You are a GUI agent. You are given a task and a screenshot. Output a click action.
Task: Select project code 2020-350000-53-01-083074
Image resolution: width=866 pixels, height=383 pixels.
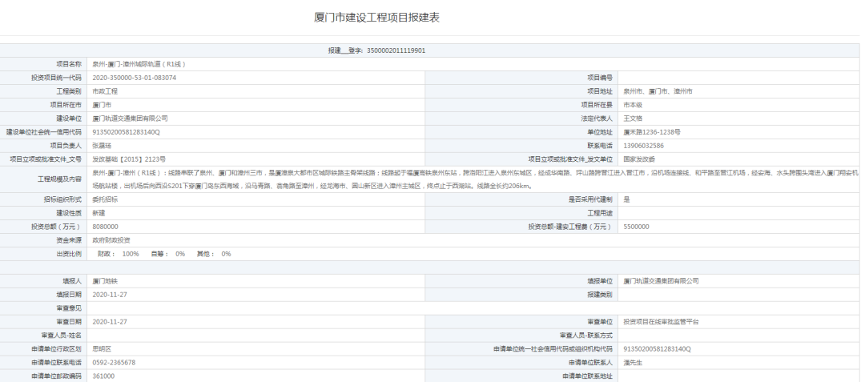(x=134, y=78)
